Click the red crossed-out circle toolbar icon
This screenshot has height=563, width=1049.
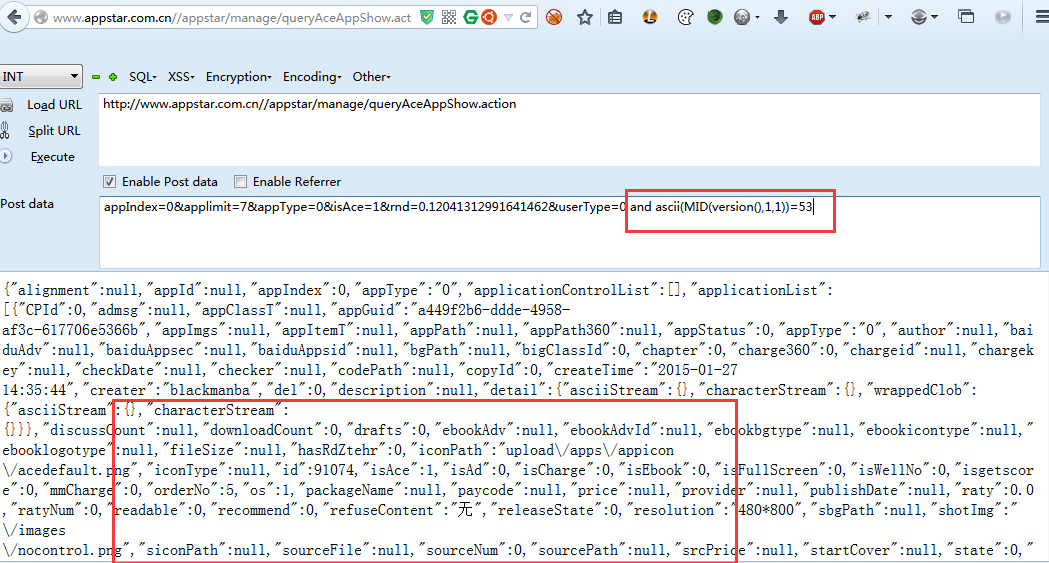pyautogui.click(x=554, y=17)
